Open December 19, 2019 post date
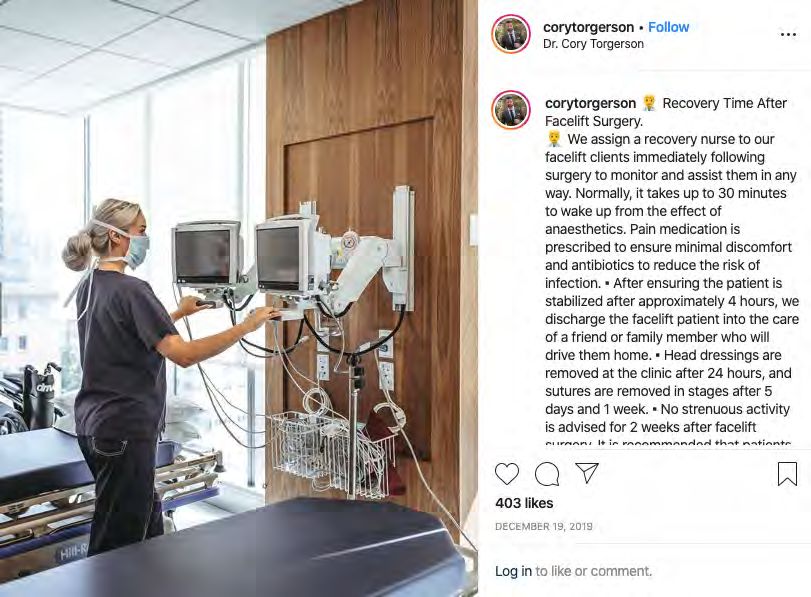The image size is (811, 597). (x=544, y=527)
